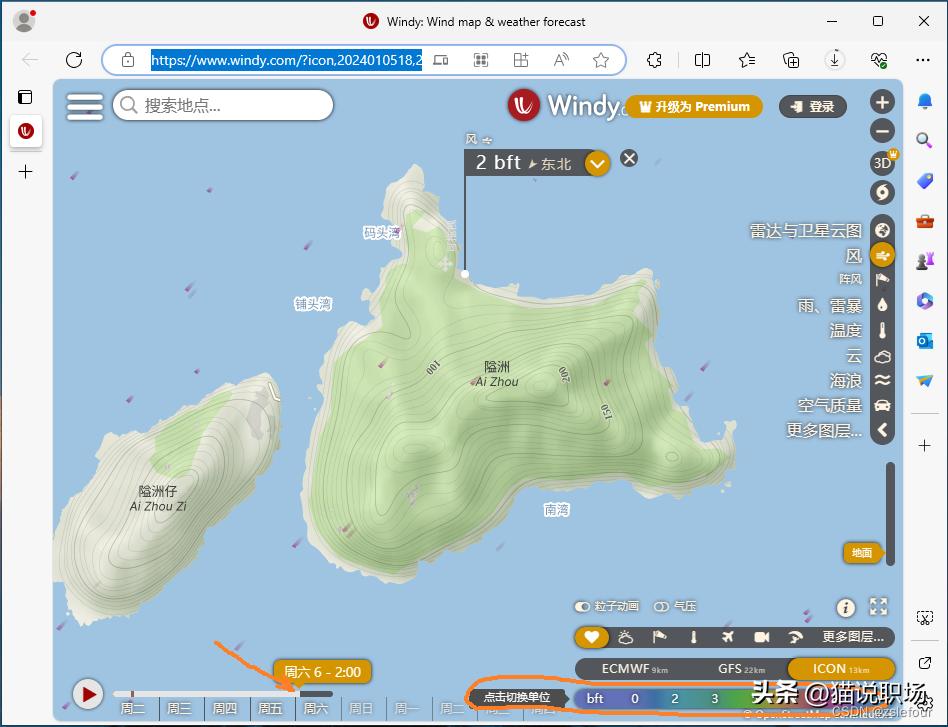Select the 周四 day on timeline
This screenshot has height=727, width=948.
pos(225,709)
